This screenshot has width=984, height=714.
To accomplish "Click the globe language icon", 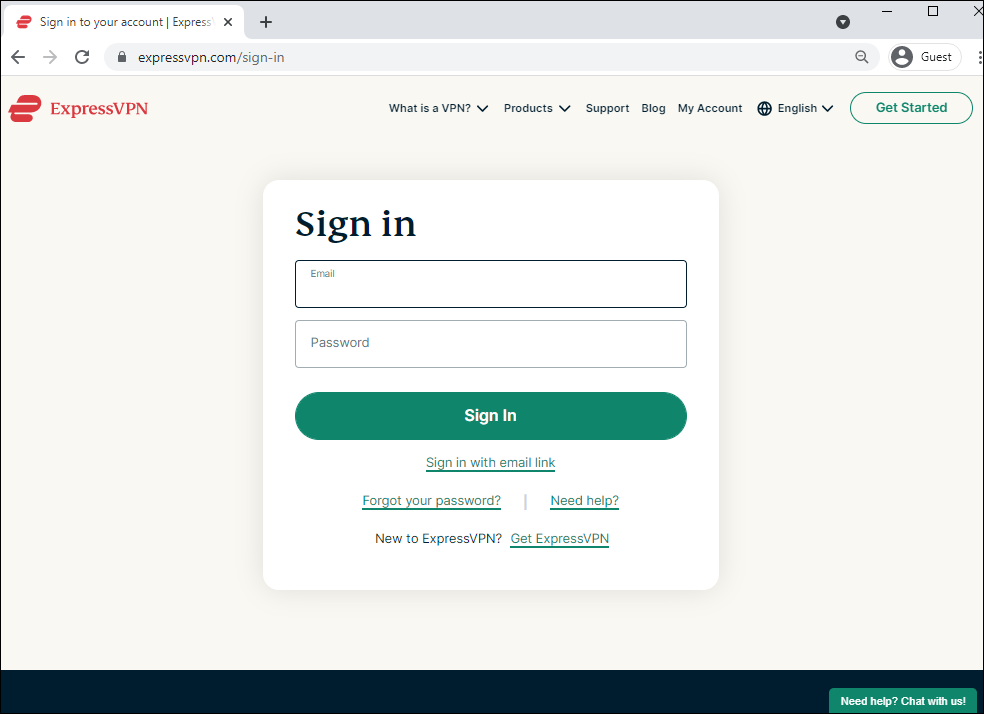I will (764, 109).
